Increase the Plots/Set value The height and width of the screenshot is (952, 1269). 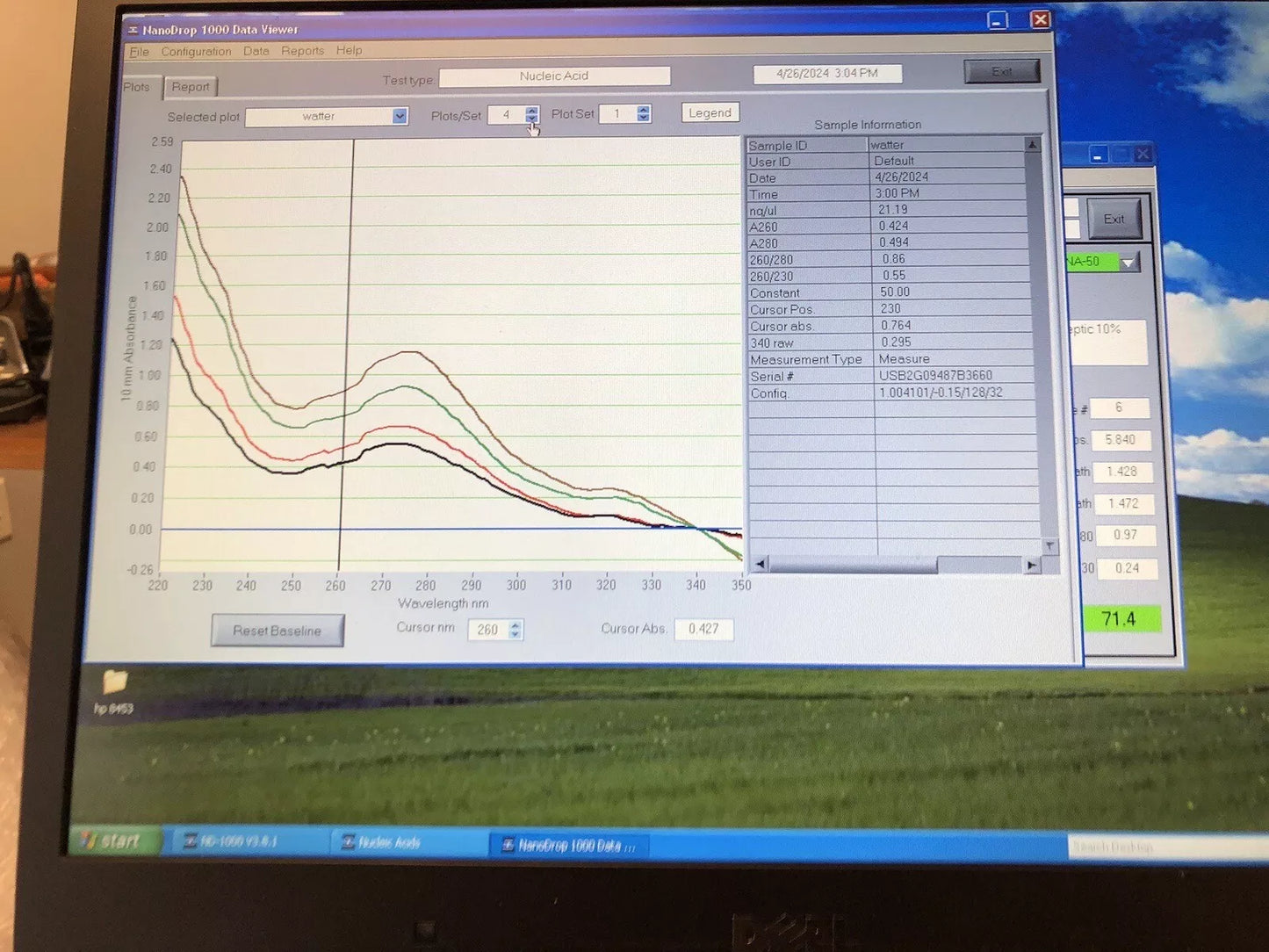(532, 110)
